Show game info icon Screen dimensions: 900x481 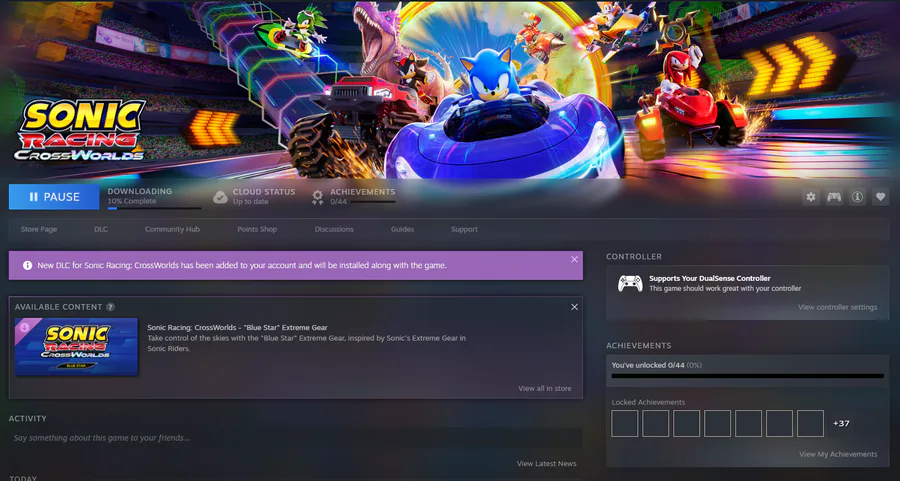coord(858,197)
